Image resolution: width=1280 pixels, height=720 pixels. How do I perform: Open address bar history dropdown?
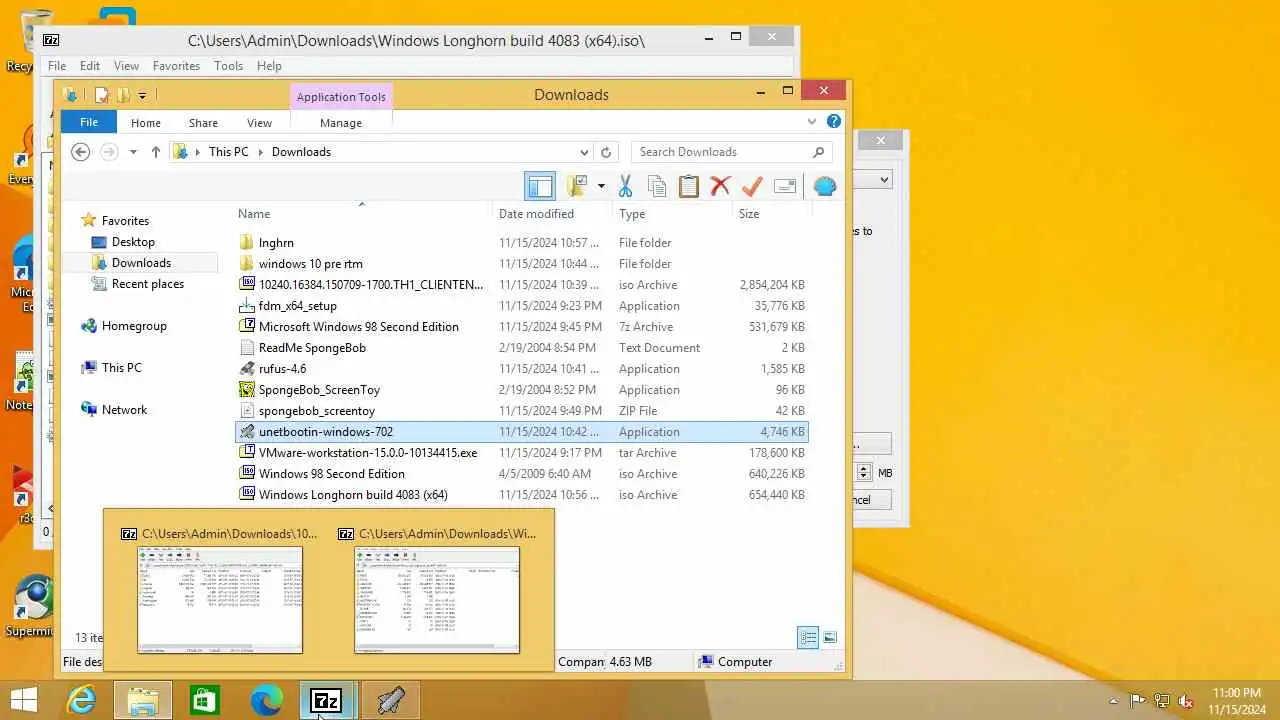tap(584, 152)
